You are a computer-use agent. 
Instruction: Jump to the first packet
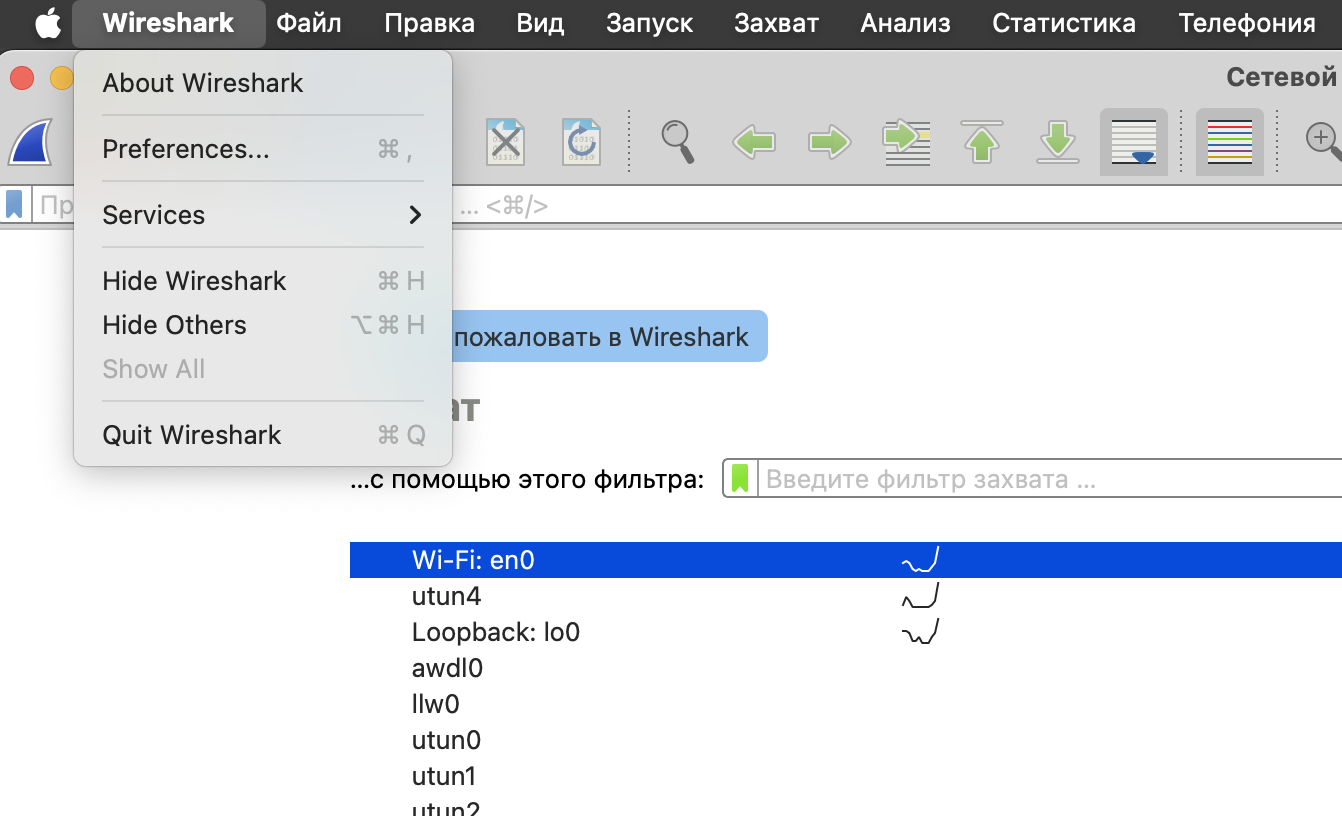click(981, 142)
